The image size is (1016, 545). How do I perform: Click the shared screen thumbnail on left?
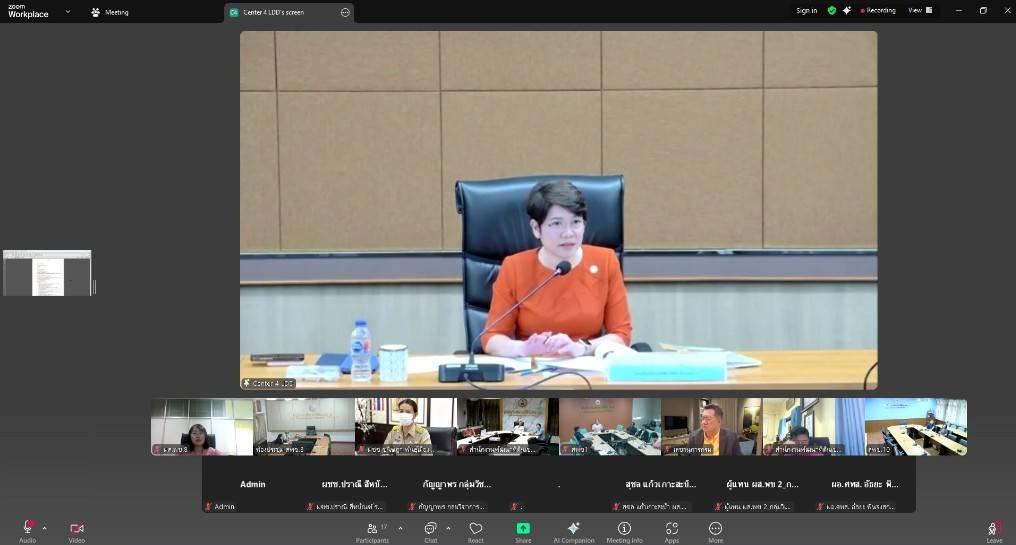pos(47,273)
